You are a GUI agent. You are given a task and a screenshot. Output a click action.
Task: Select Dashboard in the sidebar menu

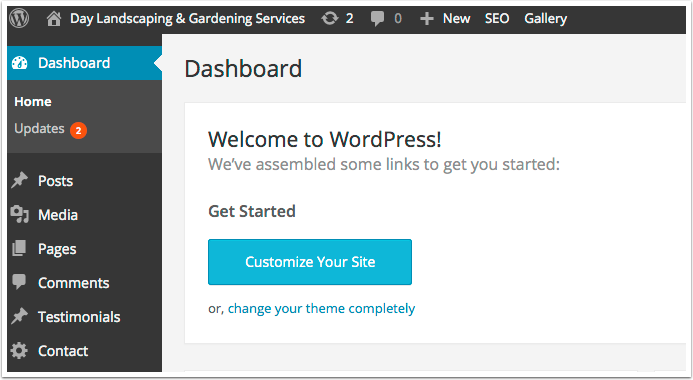pyautogui.click(x=84, y=63)
